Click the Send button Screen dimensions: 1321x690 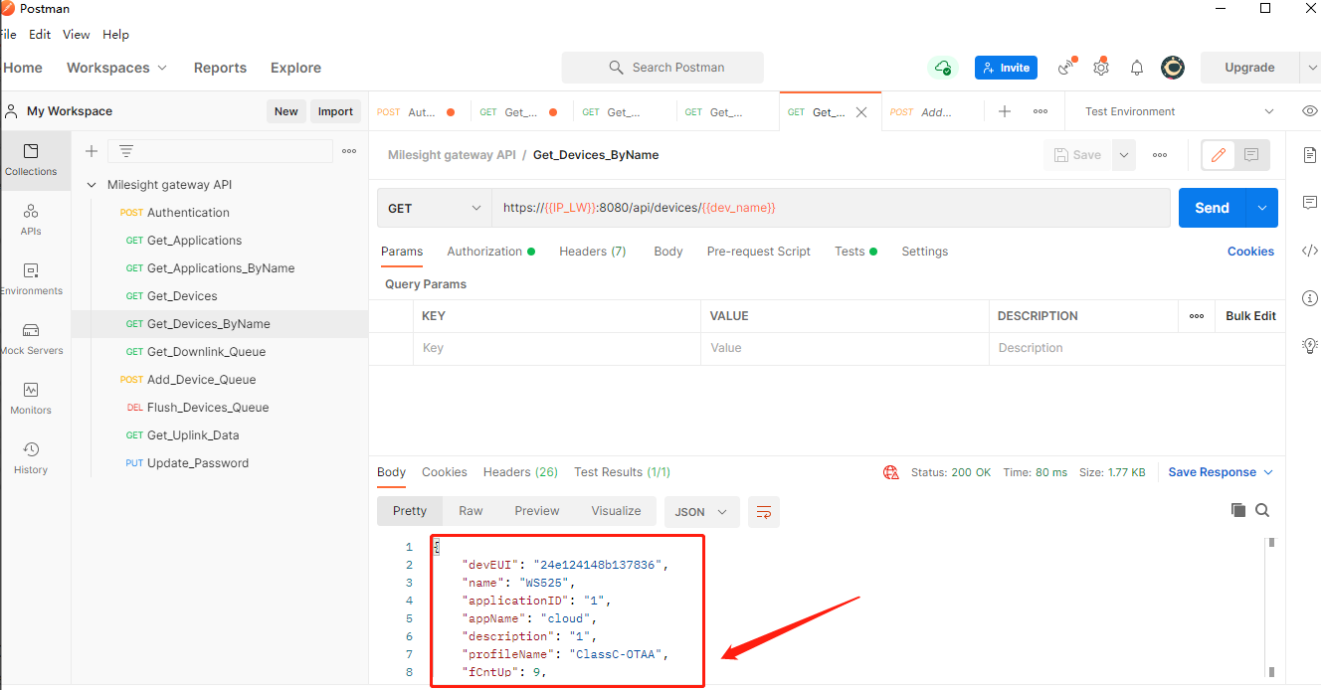[1212, 208]
